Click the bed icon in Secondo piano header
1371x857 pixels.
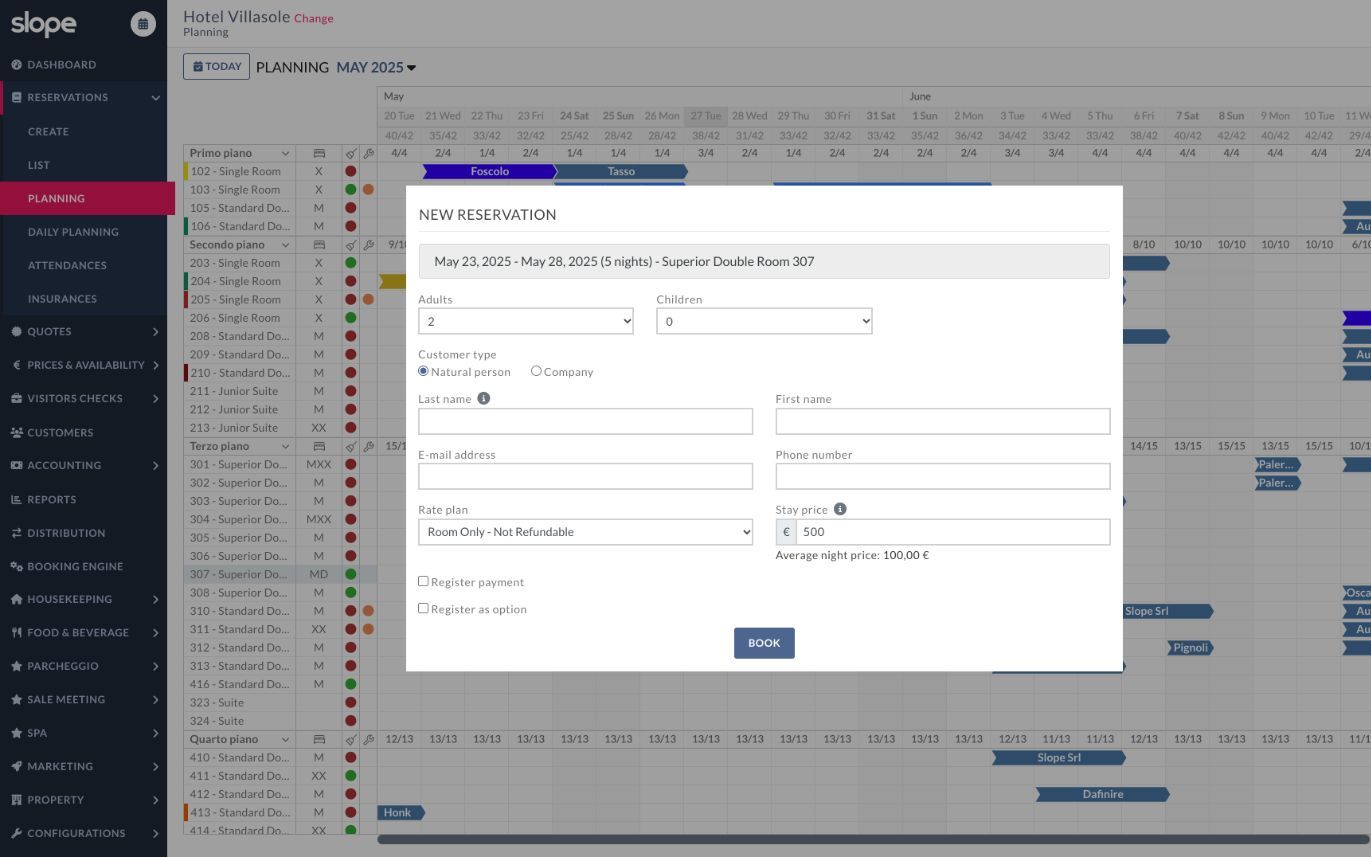319,245
